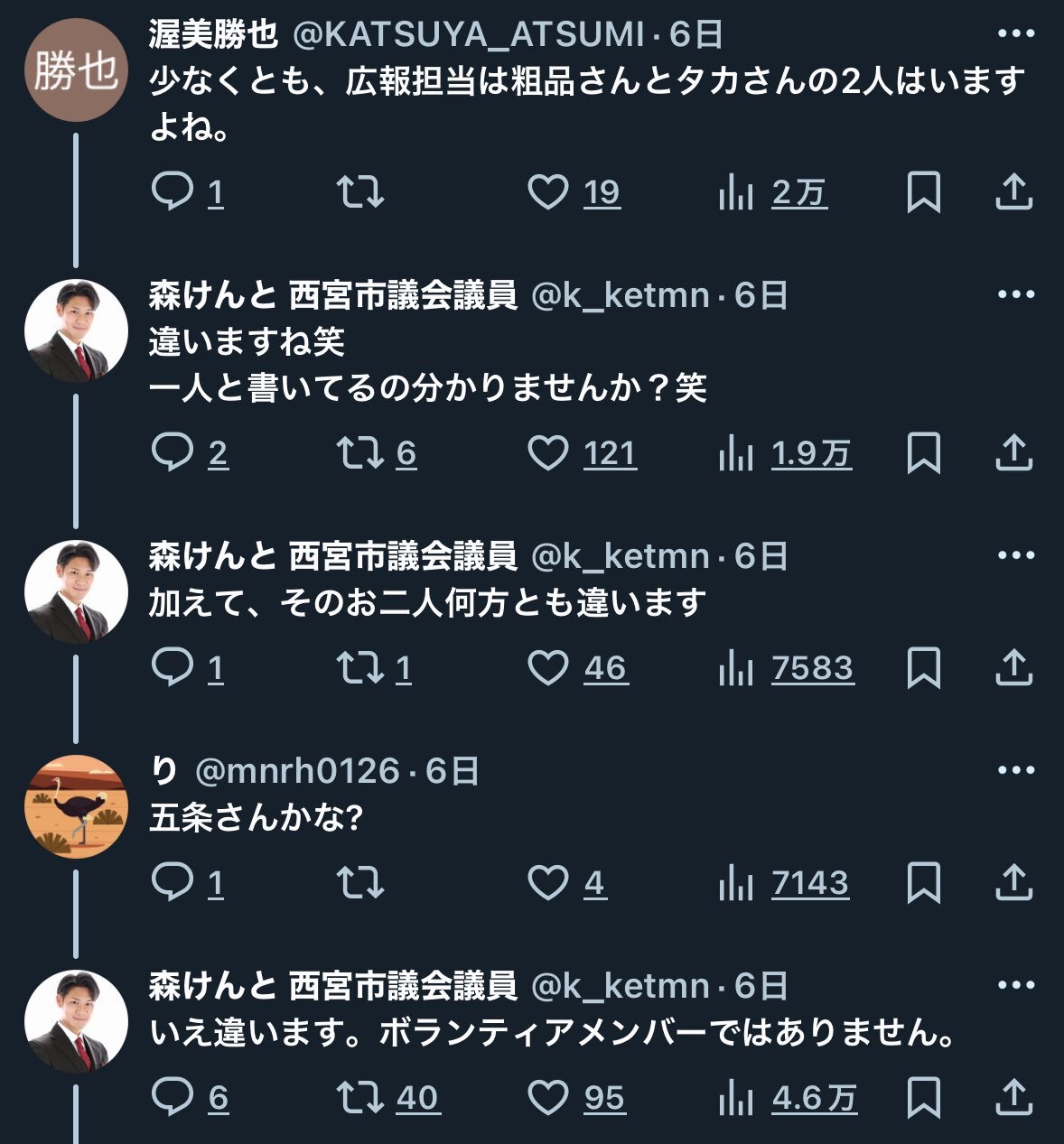The image size is (1064, 1144).
Task: Open more menu on mnrh0126's tweet
Action: pos(1015,770)
